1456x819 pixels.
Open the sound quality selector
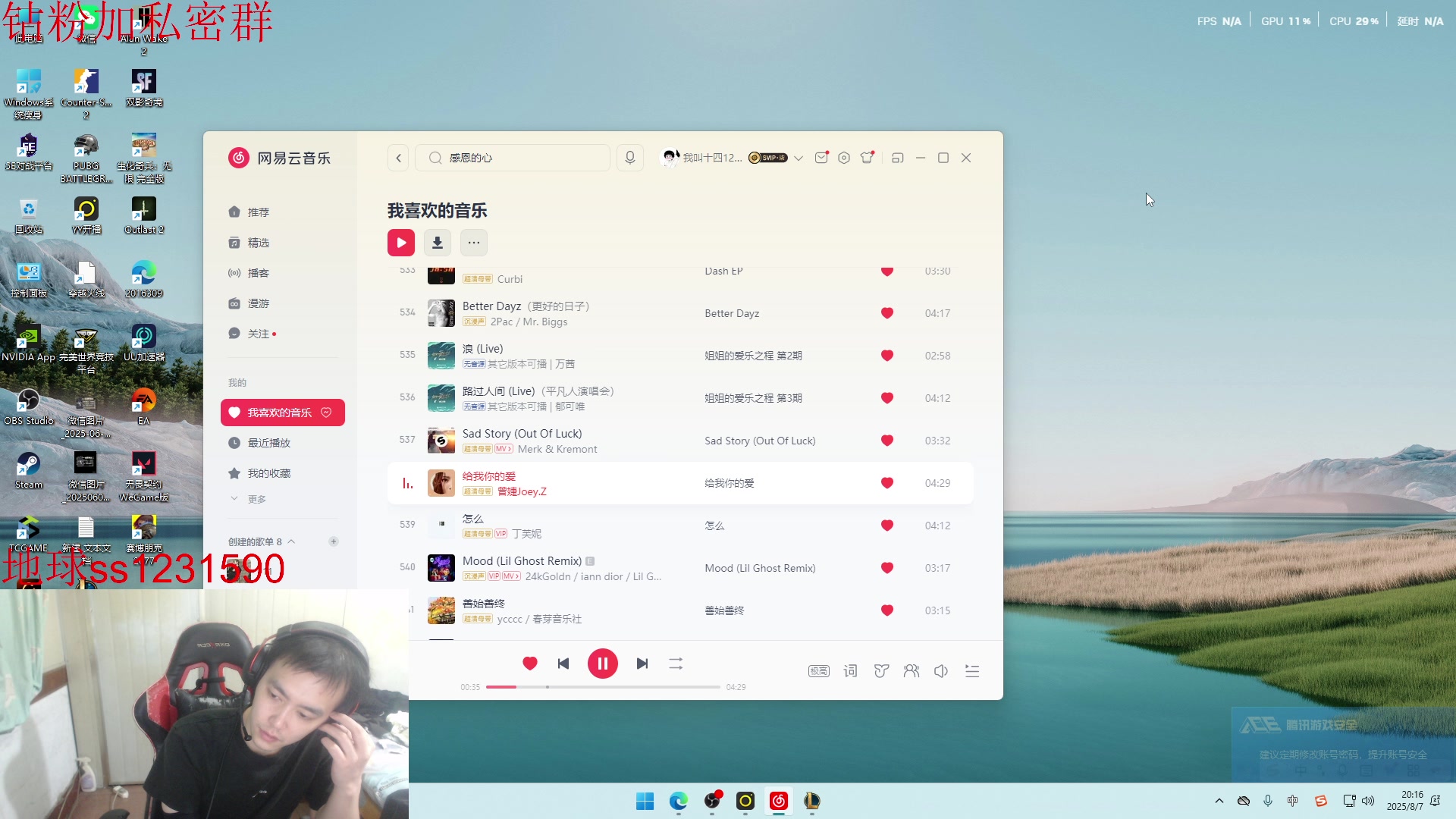[x=819, y=671]
